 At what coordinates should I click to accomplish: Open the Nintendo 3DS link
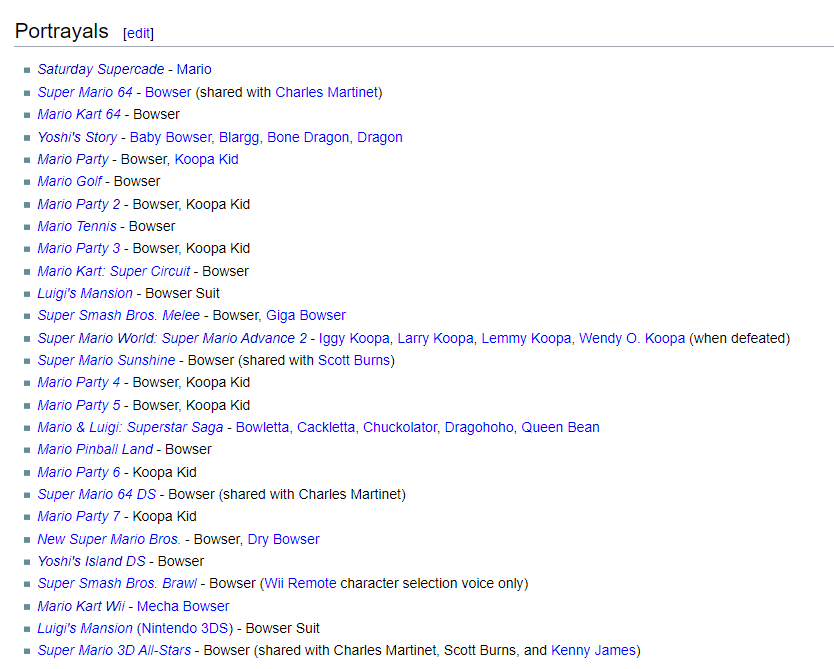click(185, 629)
